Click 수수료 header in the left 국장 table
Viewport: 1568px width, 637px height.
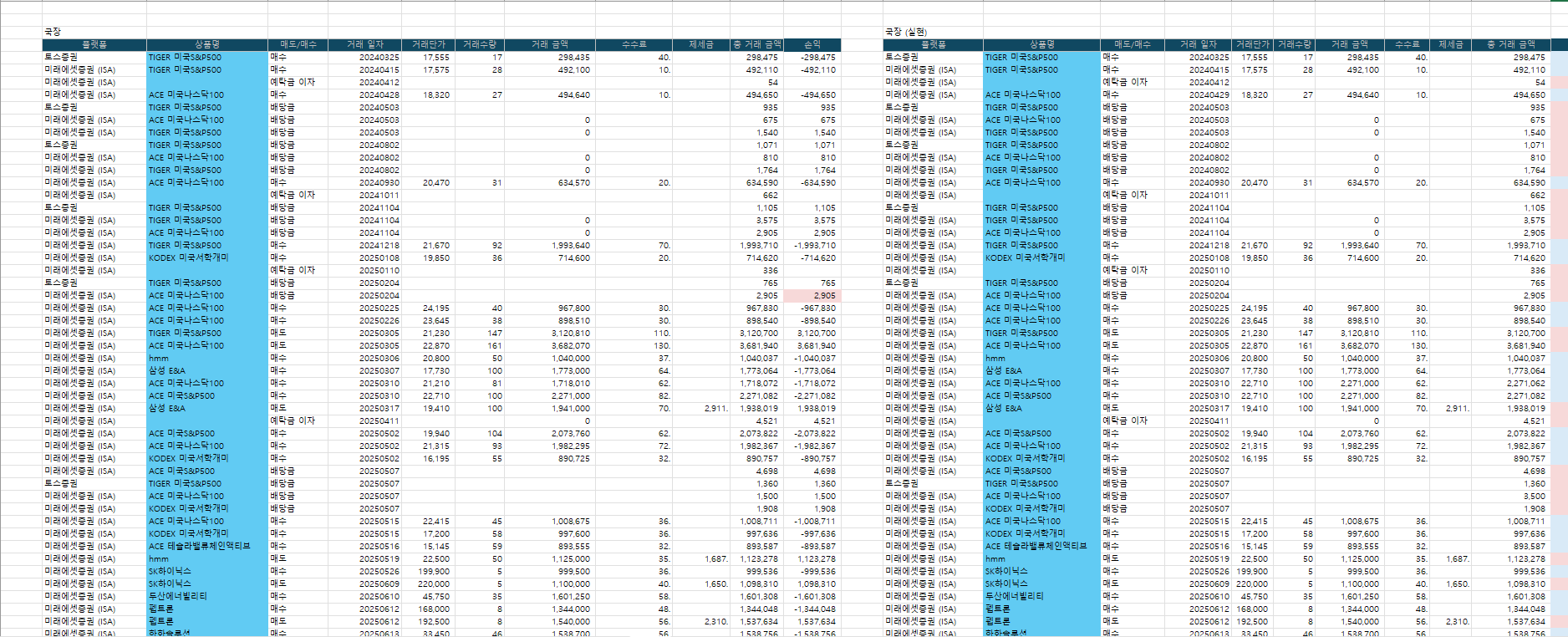pos(634,44)
